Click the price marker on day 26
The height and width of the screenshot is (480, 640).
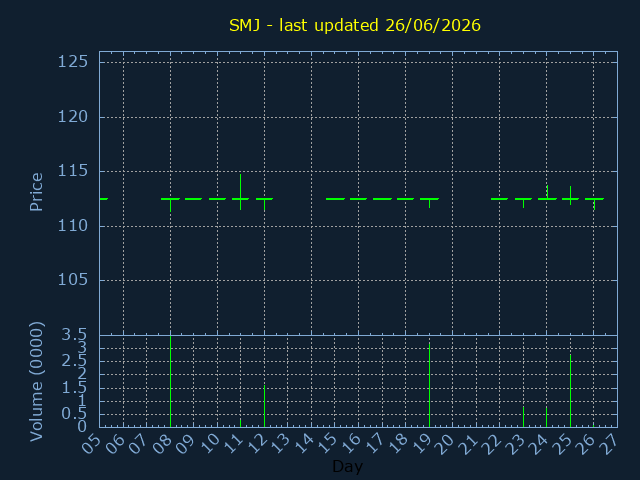pyautogui.click(x=594, y=204)
